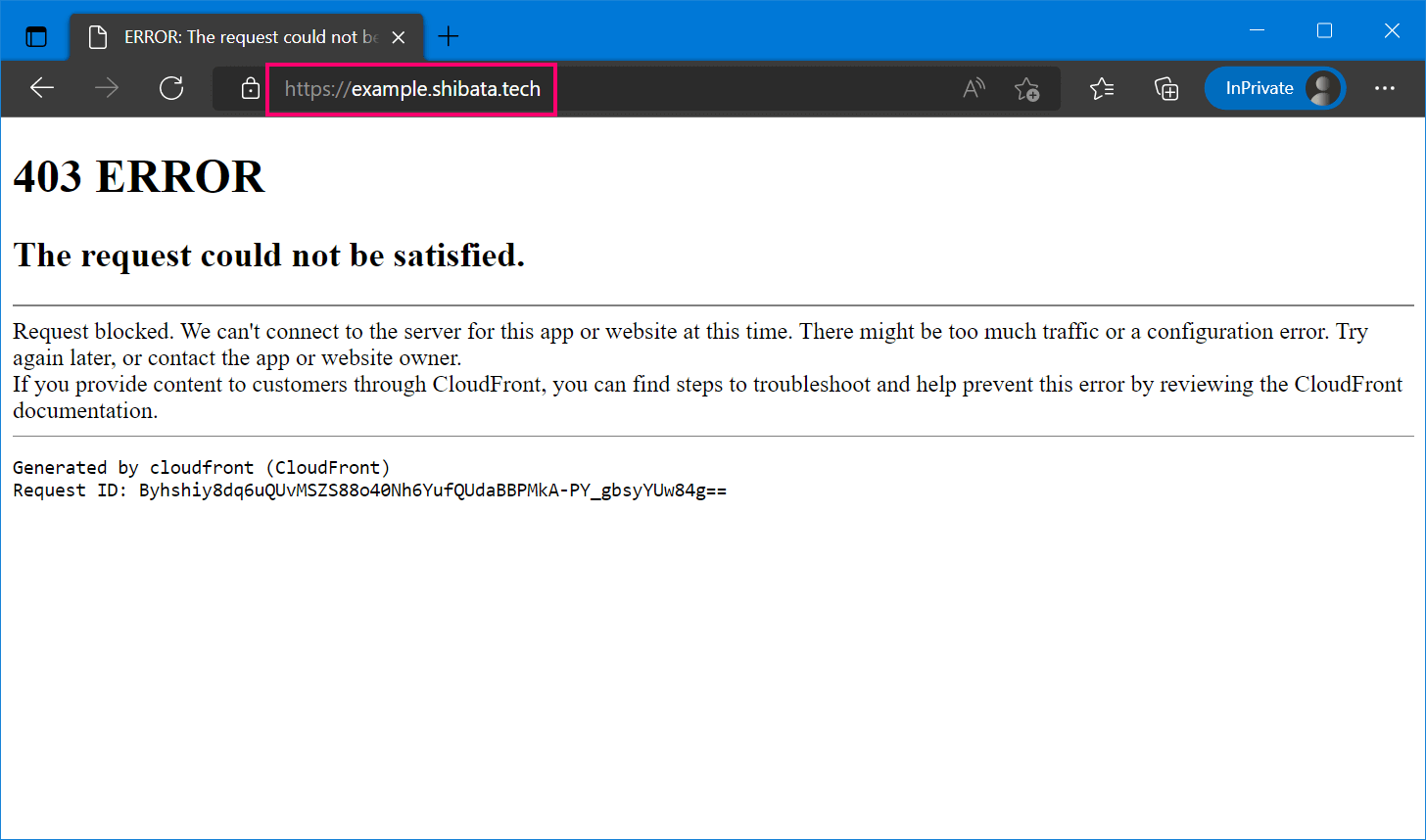
Task: Add this page to favorites
Action: 1026,89
